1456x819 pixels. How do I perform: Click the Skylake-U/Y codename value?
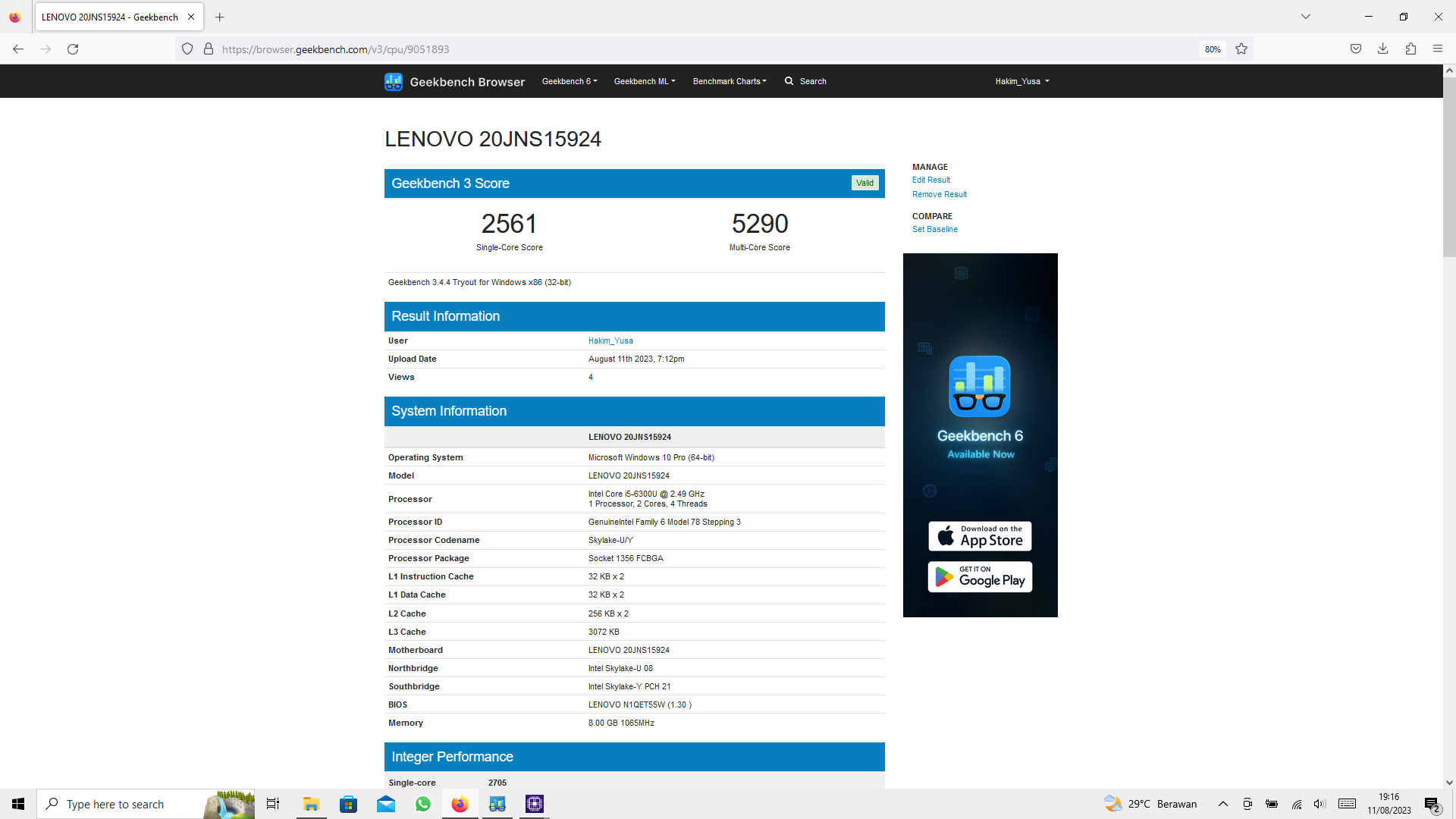click(x=610, y=541)
